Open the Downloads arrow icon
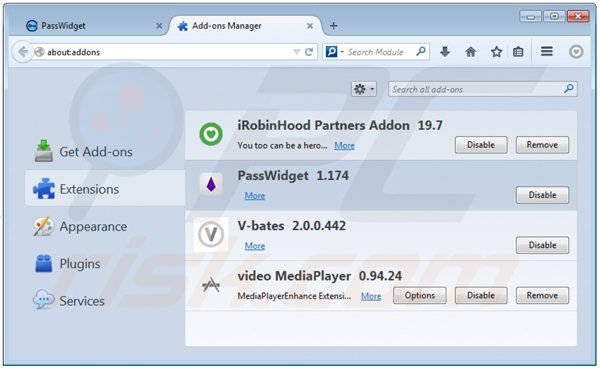This screenshot has width=600, height=370. click(x=445, y=51)
